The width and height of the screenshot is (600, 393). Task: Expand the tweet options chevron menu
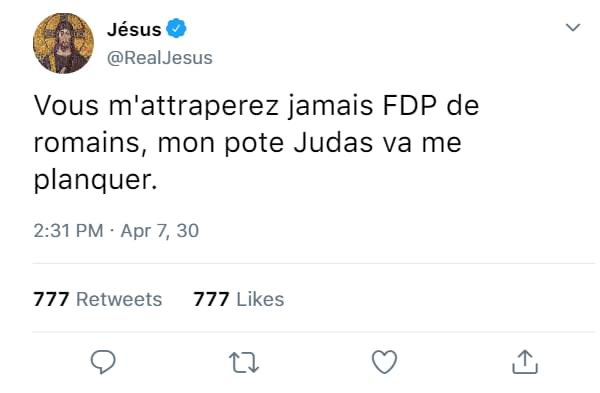pyautogui.click(x=573, y=27)
